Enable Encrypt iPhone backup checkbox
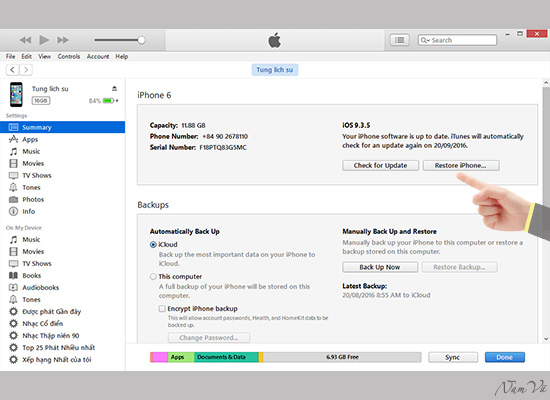 click(162, 308)
